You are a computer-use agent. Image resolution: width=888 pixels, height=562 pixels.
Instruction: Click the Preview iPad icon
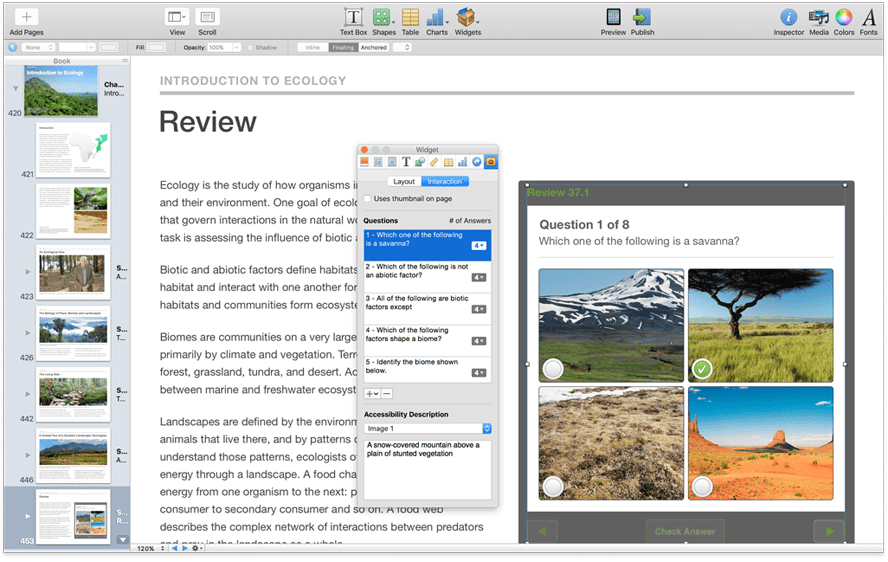point(613,17)
